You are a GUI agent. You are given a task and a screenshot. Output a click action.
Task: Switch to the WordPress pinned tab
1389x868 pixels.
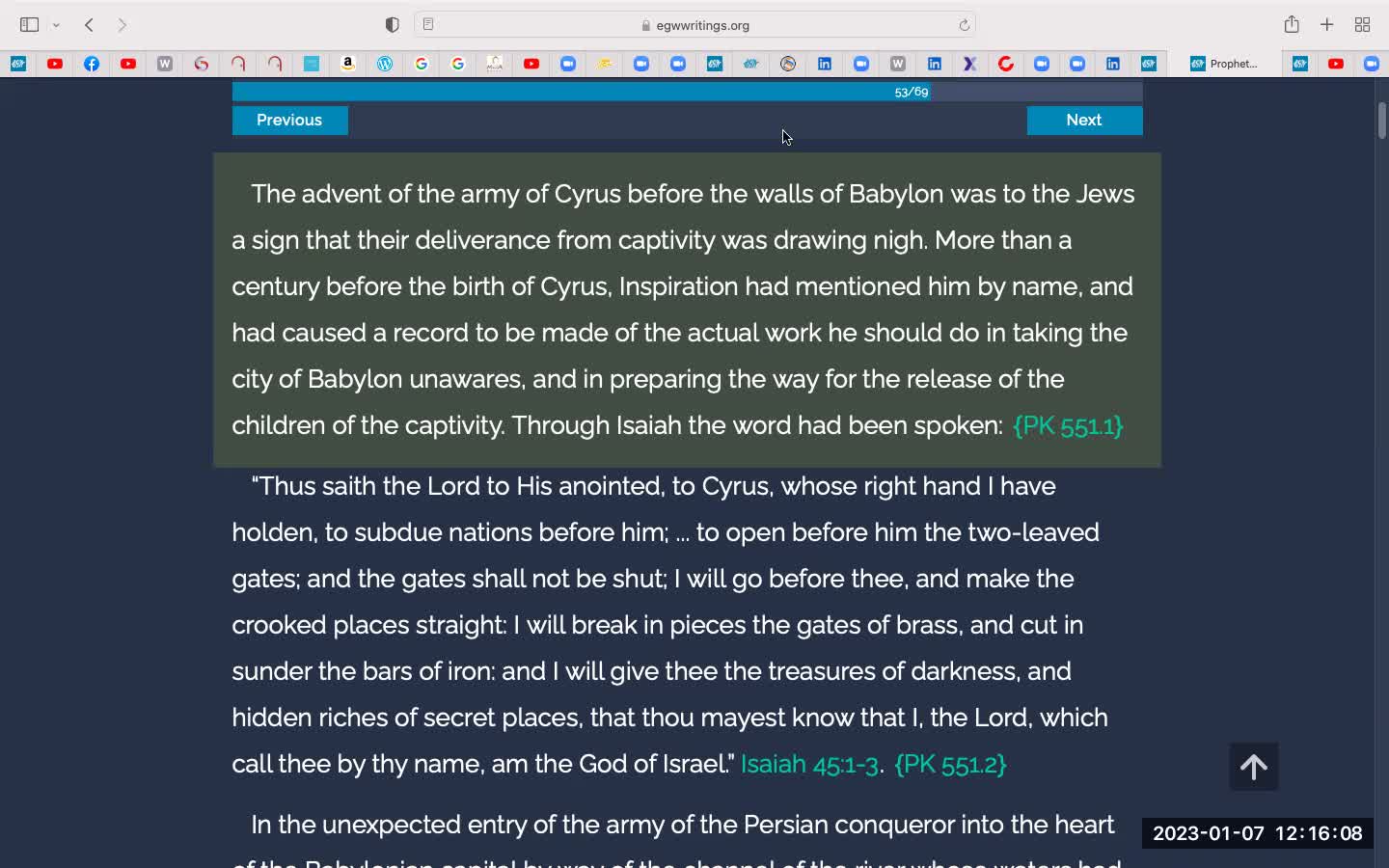pyautogui.click(x=385, y=64)
